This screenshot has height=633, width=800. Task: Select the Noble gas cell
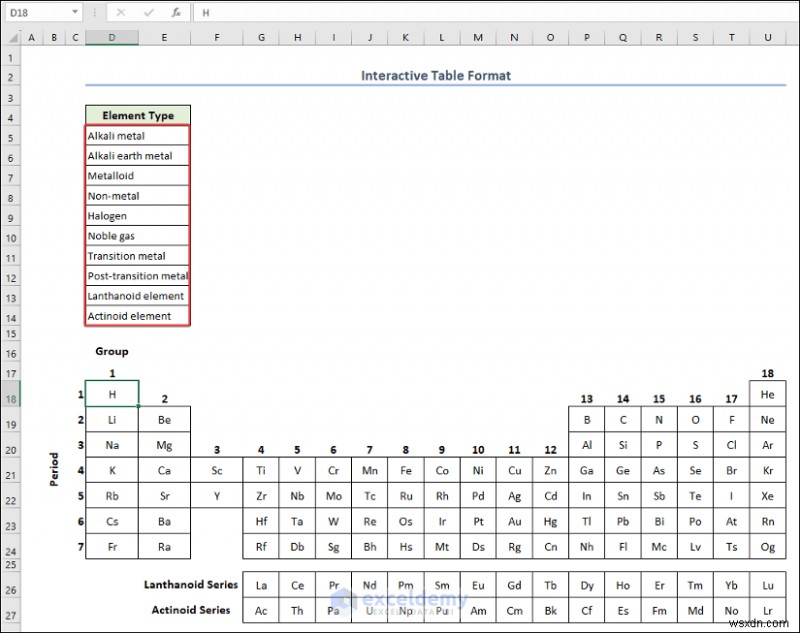(x=137, y=236)
